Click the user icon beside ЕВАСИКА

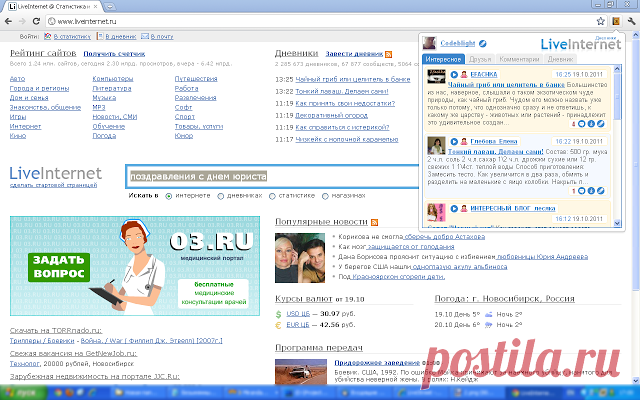[464, 74]
